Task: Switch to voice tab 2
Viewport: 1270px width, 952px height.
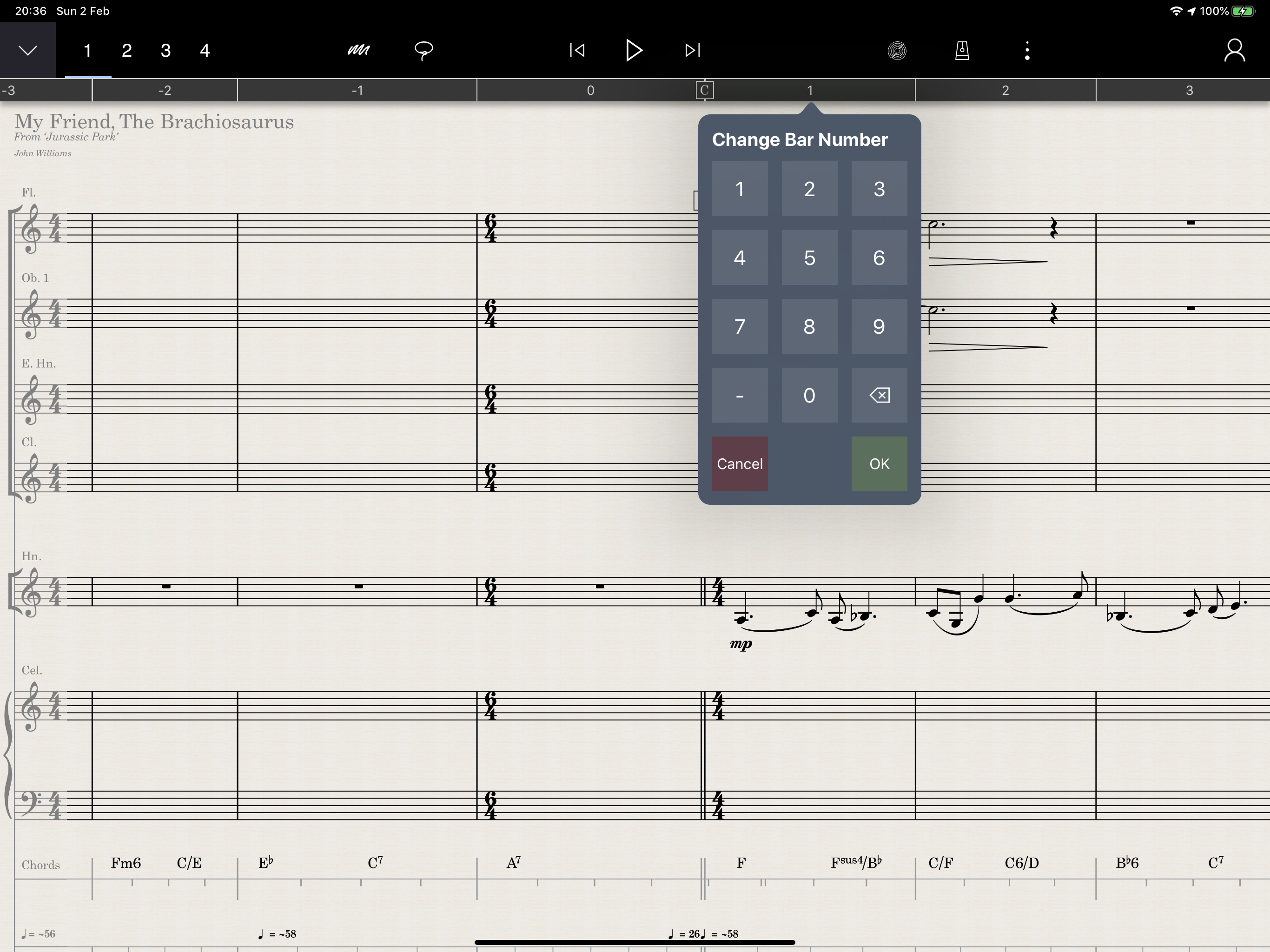Action: 127,51
